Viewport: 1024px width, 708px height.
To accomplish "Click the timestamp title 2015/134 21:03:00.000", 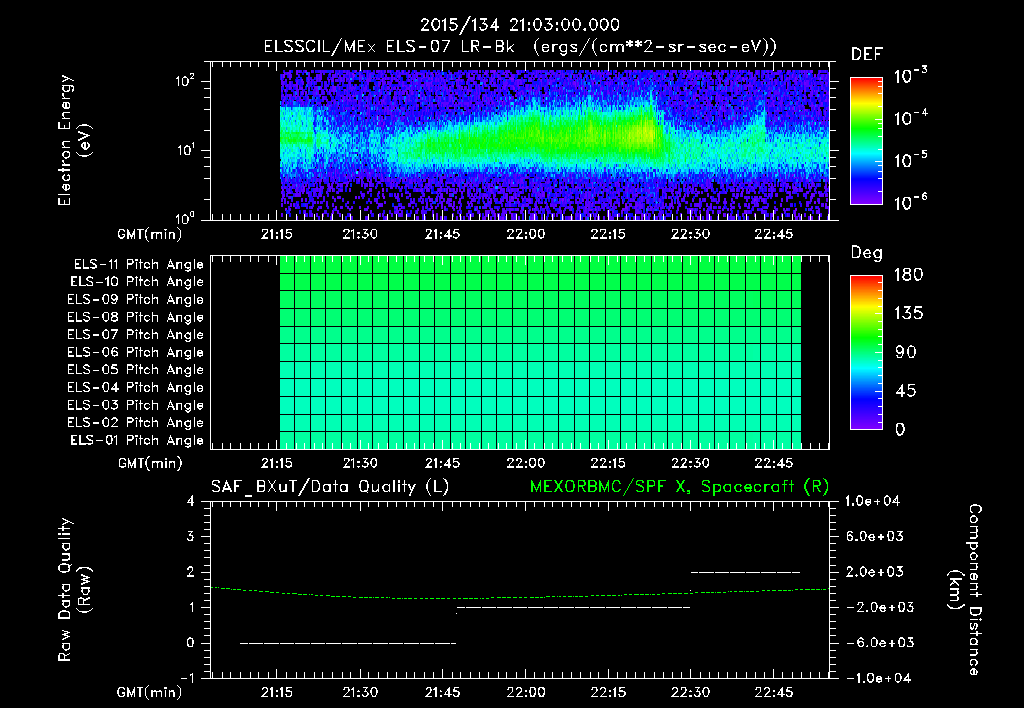I will (x=519, y=25).
